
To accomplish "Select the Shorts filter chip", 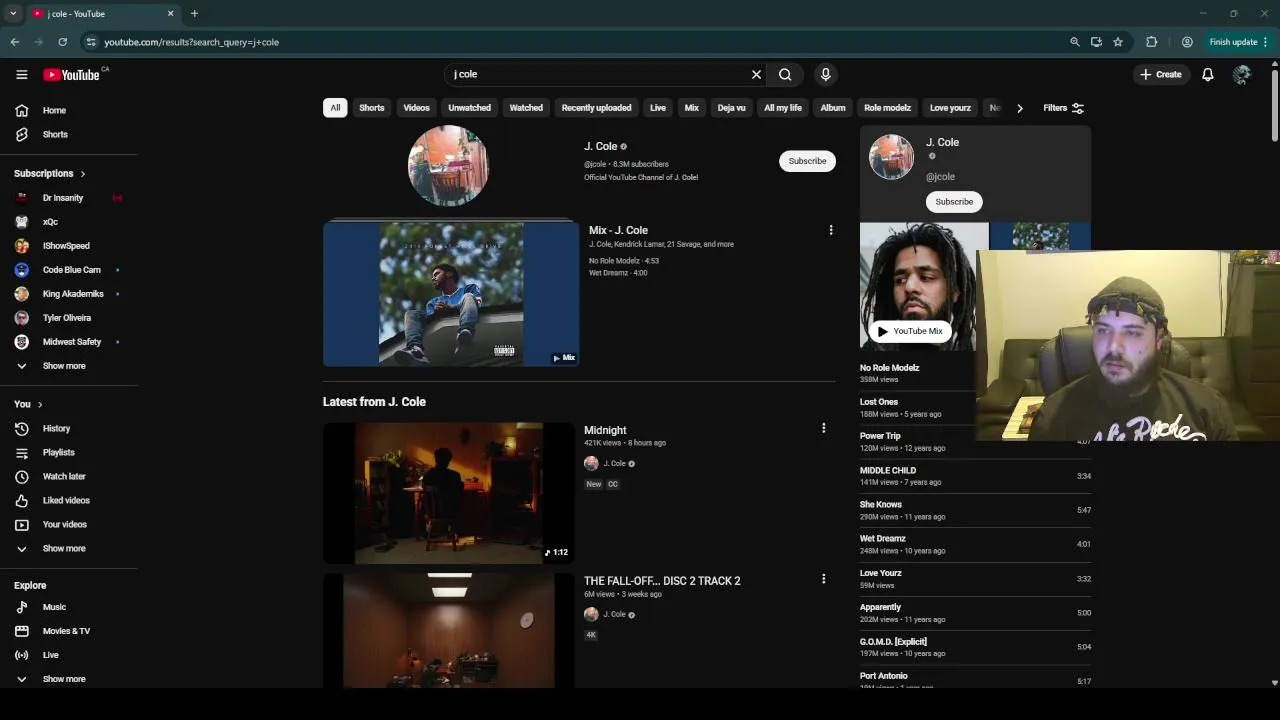I will tap(372, 108).
